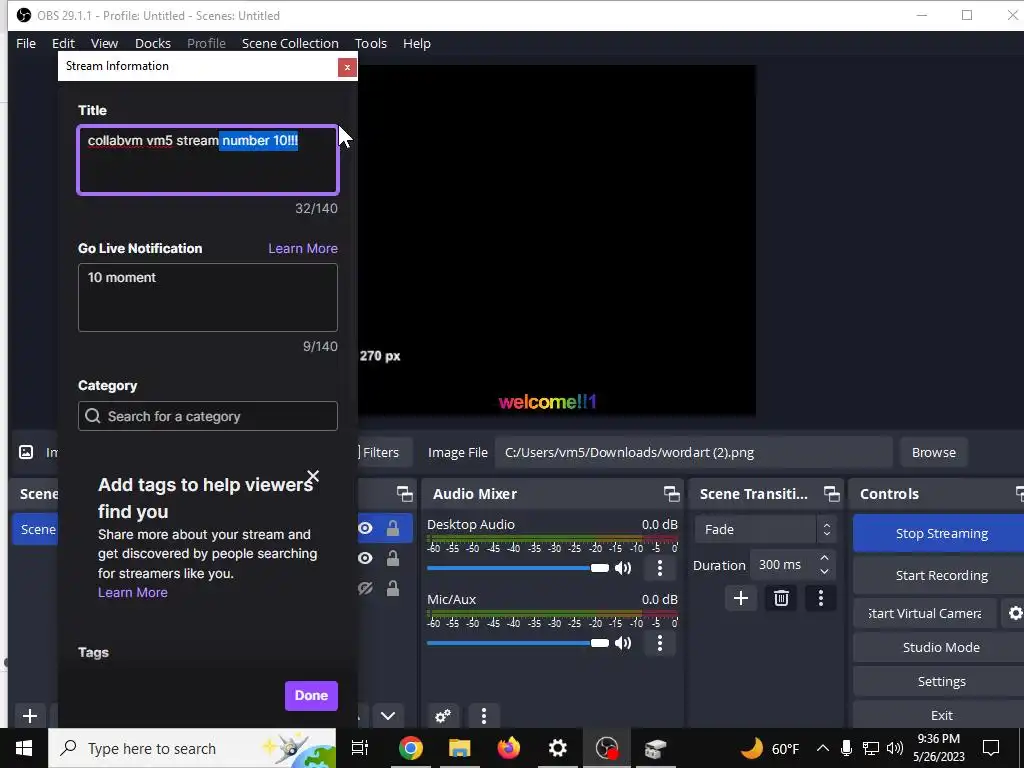Open Desktop Audio three-dot options menu
This screenshot has width=1024, height=768.
point(660,568)
